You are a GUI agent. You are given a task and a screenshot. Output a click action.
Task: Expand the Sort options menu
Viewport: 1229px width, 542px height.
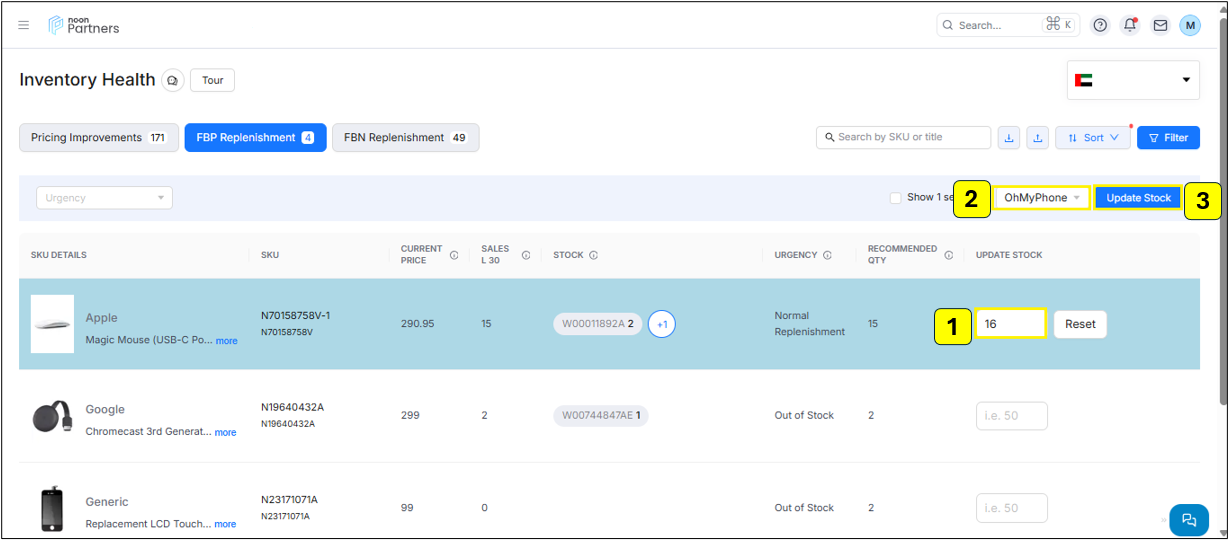click(x=1092, y=138)
